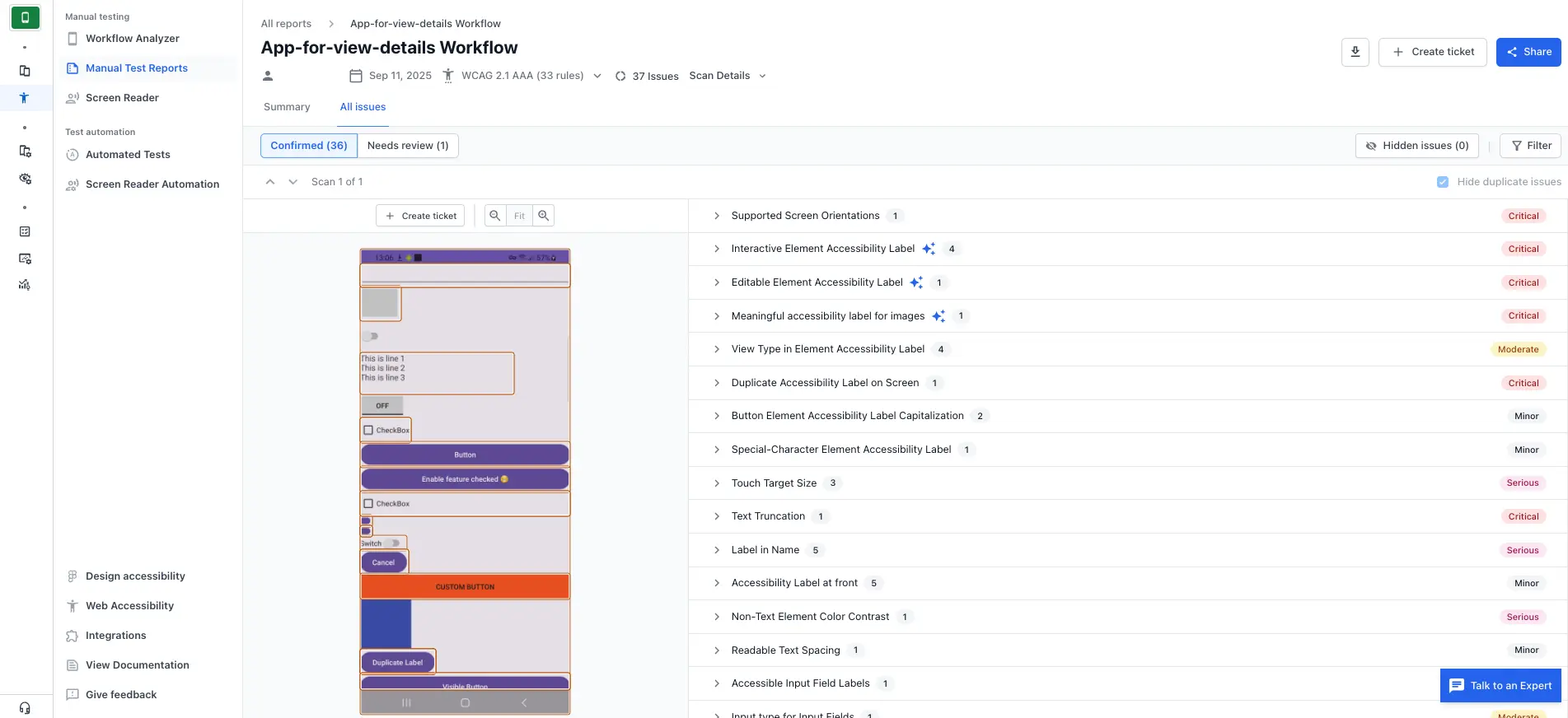Image resolution: width=1568 pixels, height=718 pixels.
Task: Open Screen Reader from the sidebar
Action: point(122,98)
